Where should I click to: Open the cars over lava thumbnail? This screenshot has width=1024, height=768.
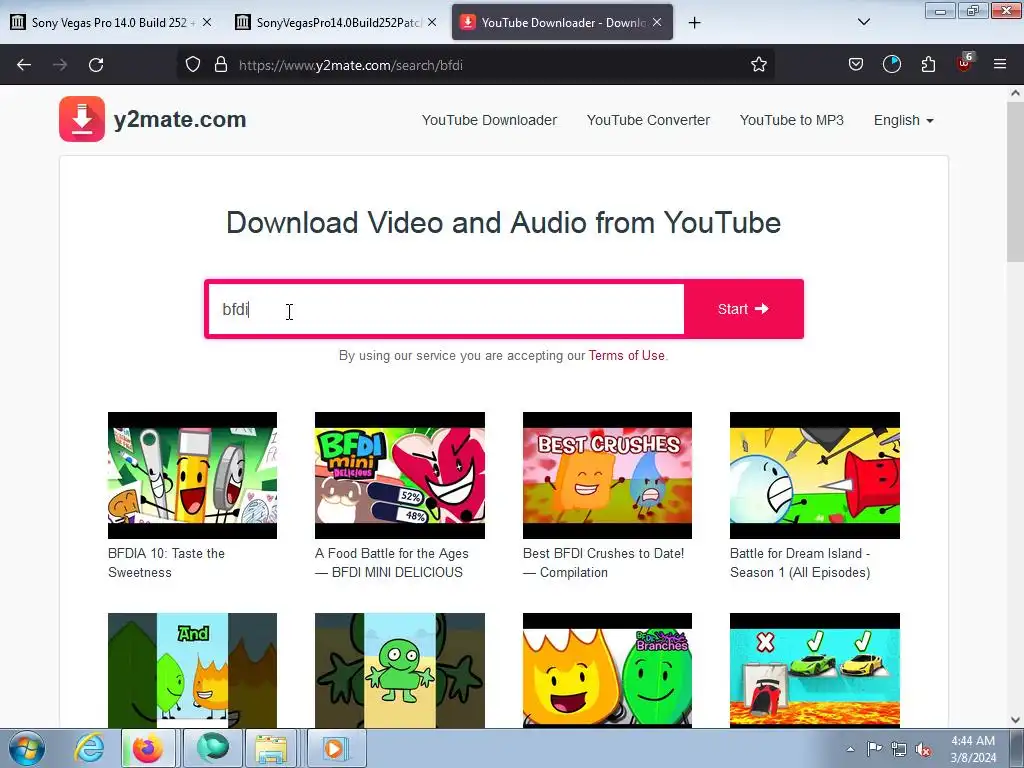pyautogui.click(x=814, y=670)
